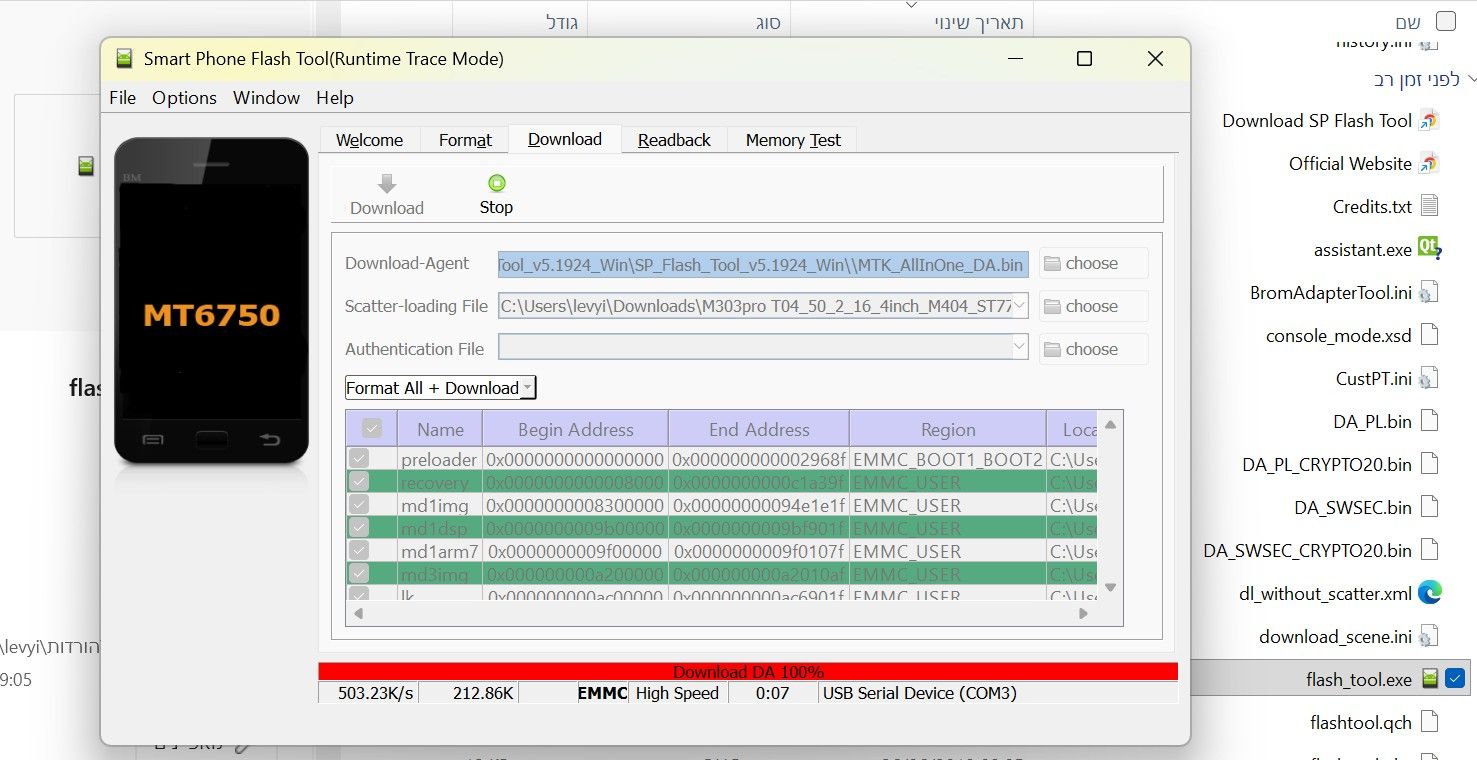Sort table by Name column header
Viewport: 1477px width, 760px height.
[440, 429]
